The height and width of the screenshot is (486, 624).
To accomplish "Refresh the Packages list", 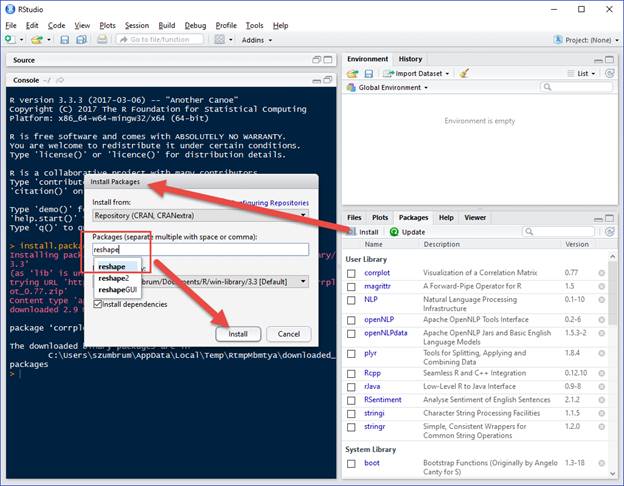I will tap(612, 231).
